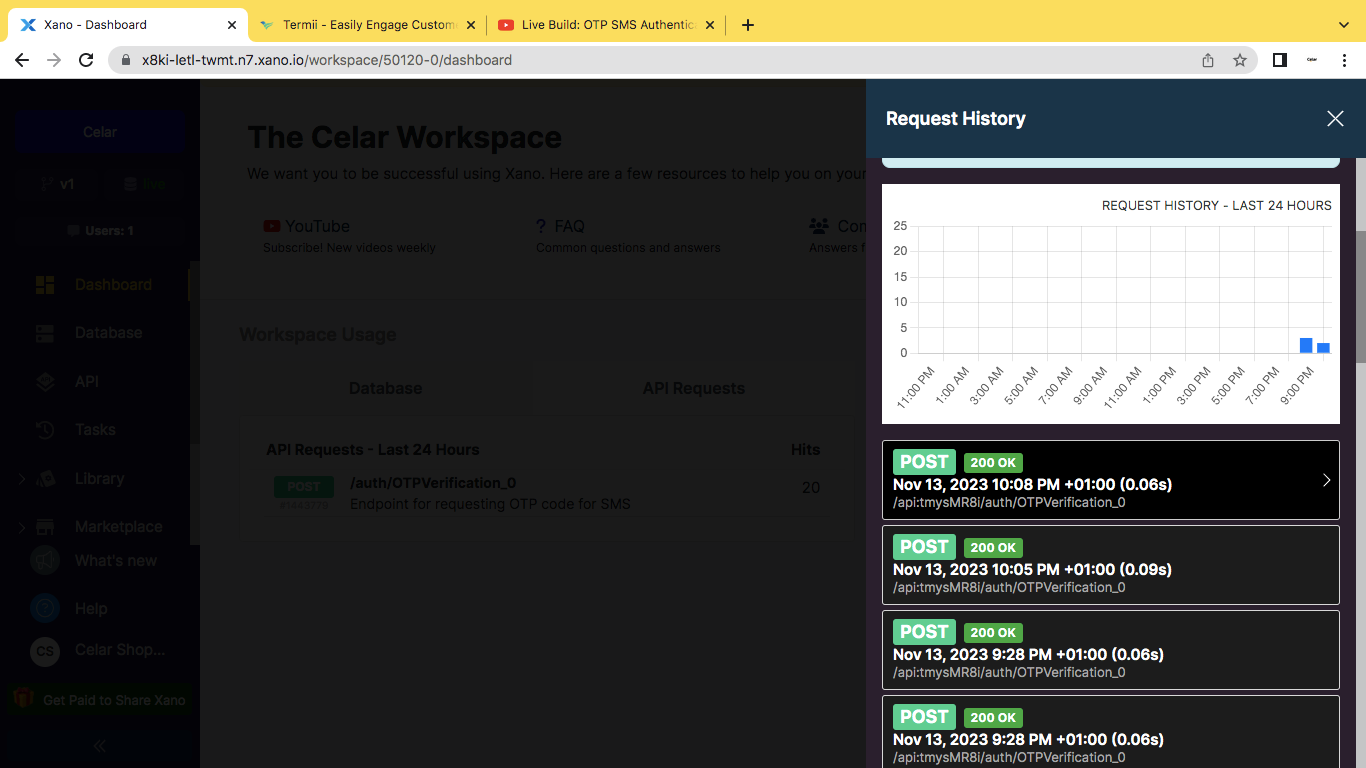Switch to Database usage tab
Viewport: 1366px width, 768px height.
pos(385,388)
